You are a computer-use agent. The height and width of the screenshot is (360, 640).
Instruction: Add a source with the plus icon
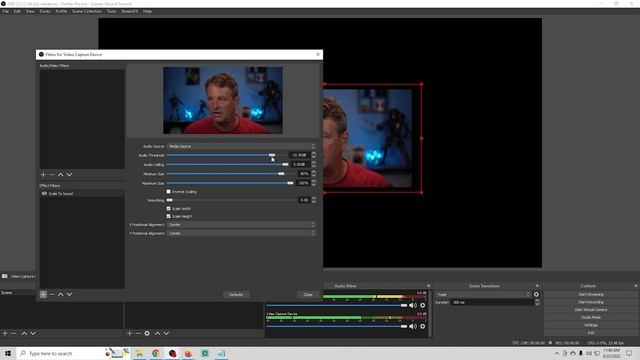[x=129, y=333]
